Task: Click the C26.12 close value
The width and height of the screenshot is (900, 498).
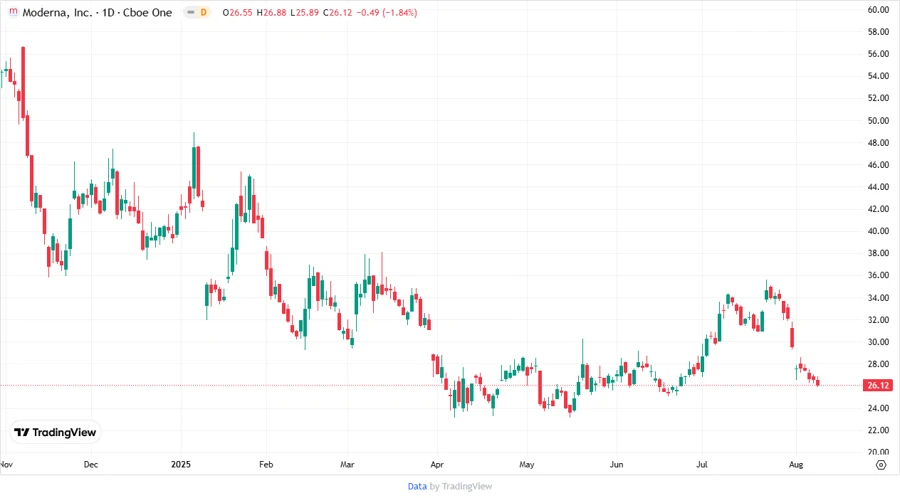Action: (338, 13)
